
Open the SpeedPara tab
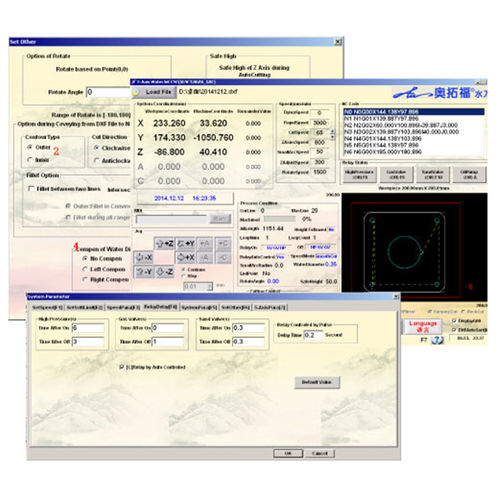click(x=123, y=307)
